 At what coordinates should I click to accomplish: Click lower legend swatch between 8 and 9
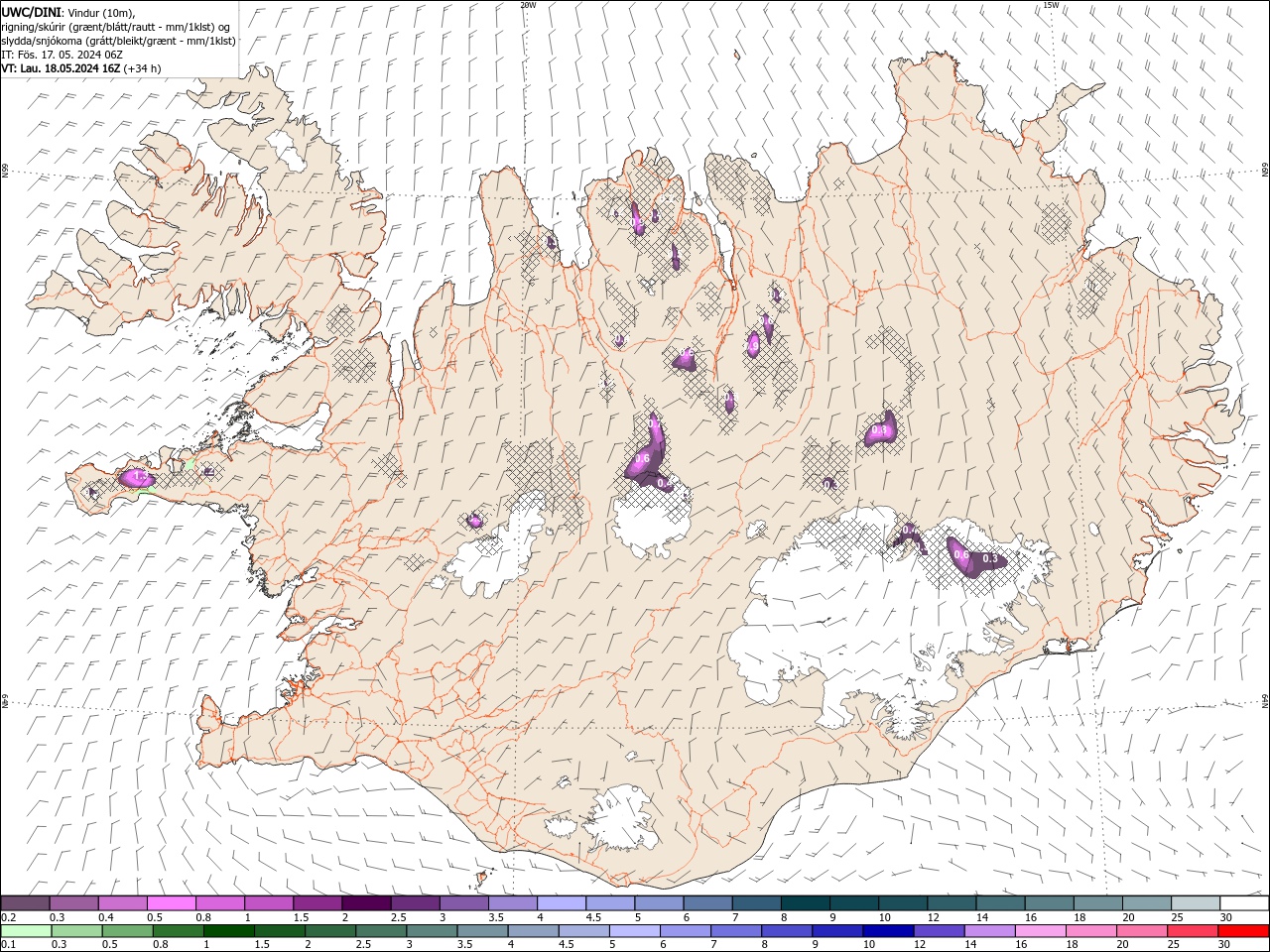tap(787, 931)
